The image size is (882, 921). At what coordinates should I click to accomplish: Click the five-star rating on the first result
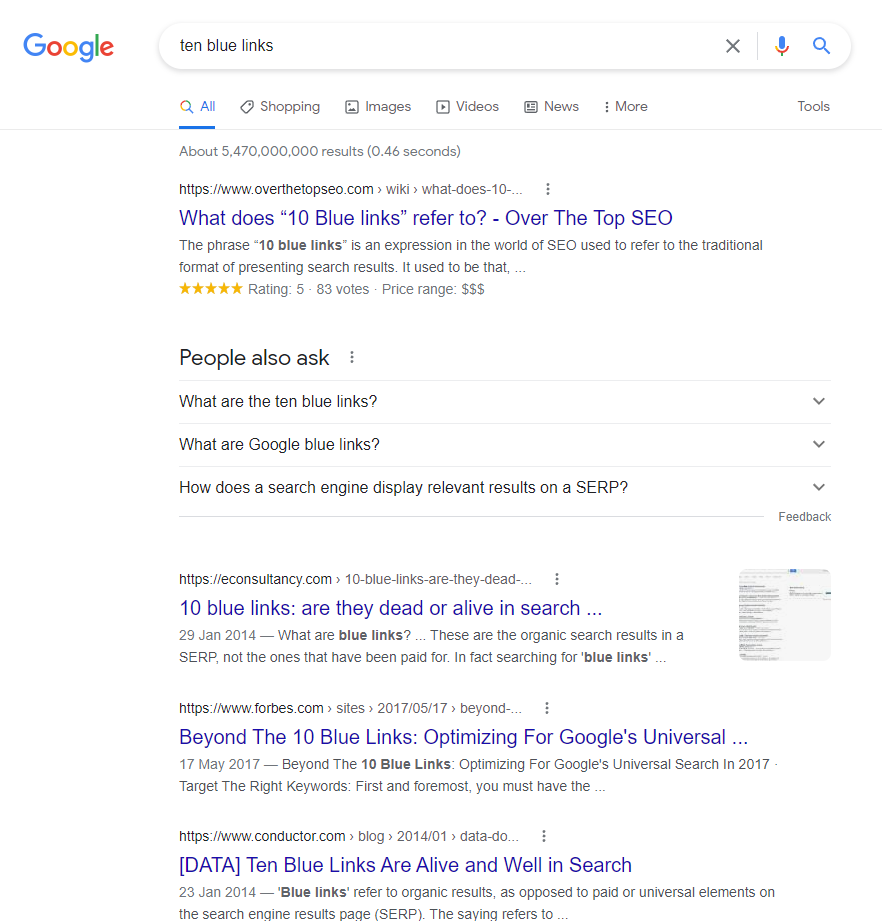[x=210, y=288]
